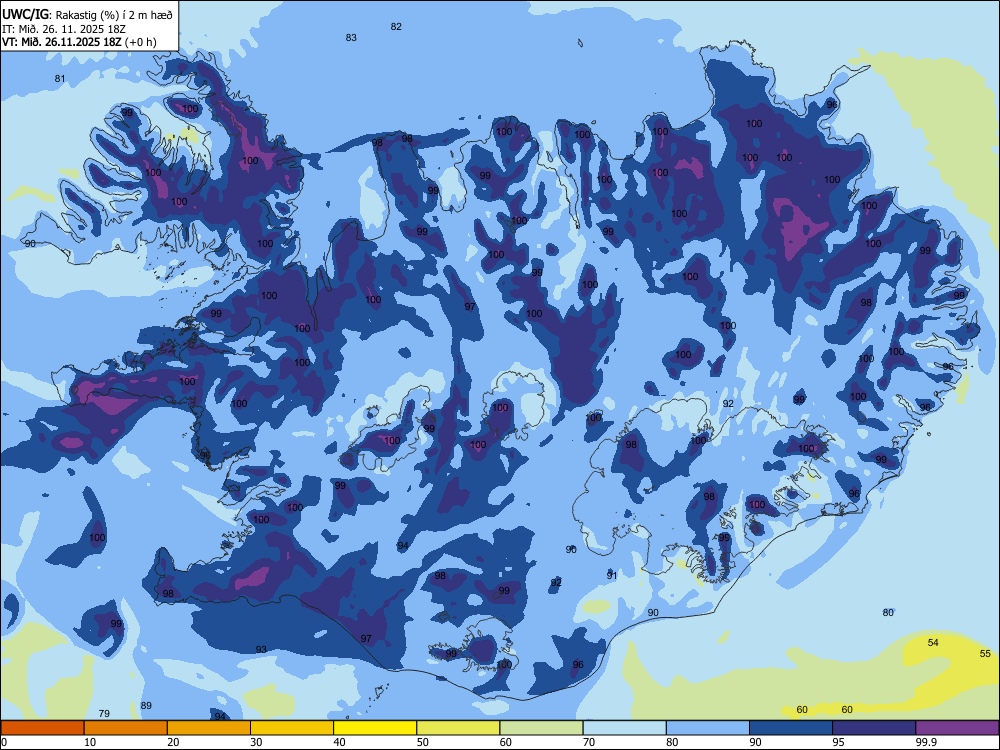Viewport: 1000px width, 750px height.
Task: Select the 90–95 dark blue legend swatch
Action: click(x=791, y=728)
